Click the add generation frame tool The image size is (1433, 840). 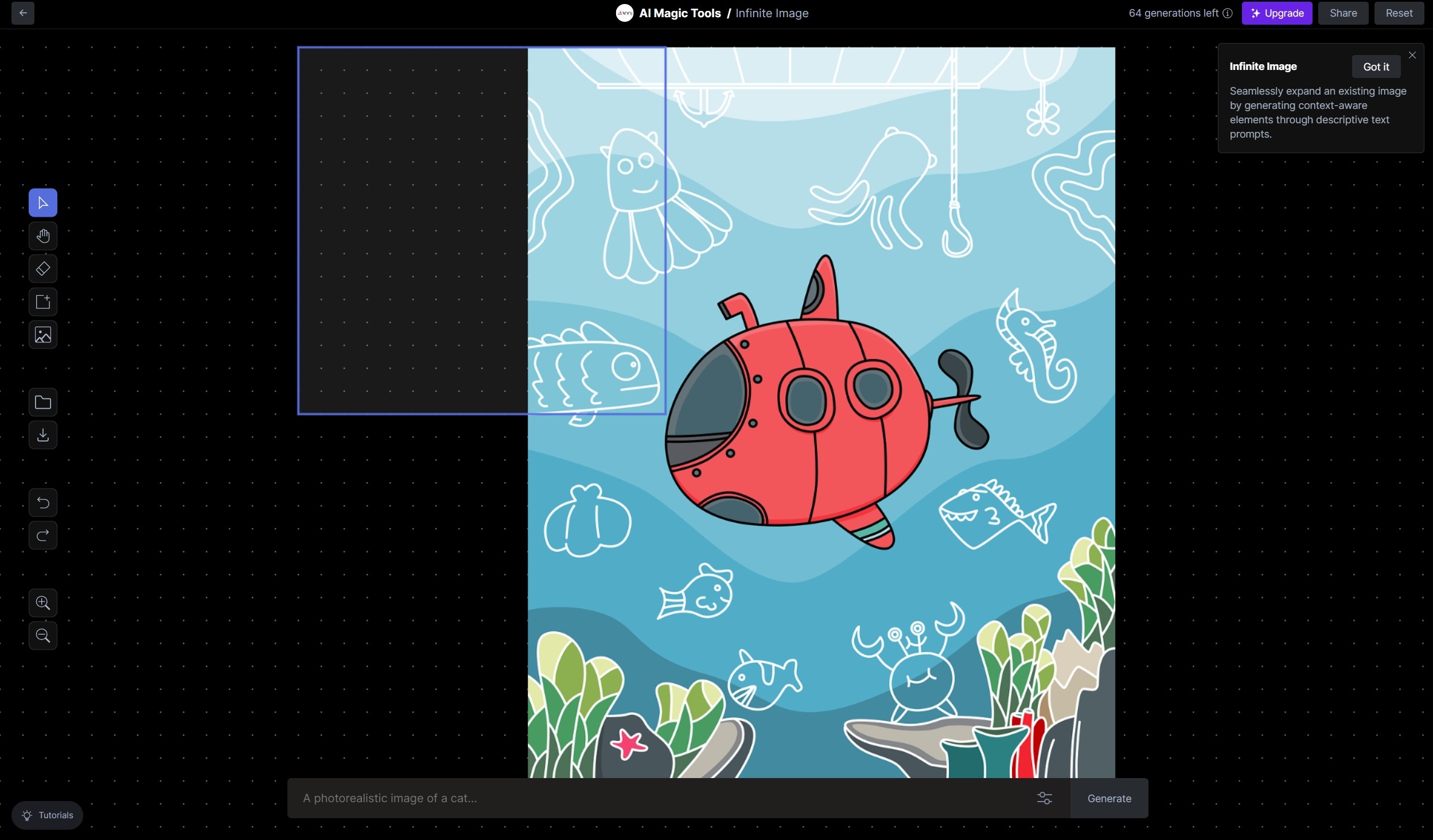pyautogui.click(x=43, y=302)
